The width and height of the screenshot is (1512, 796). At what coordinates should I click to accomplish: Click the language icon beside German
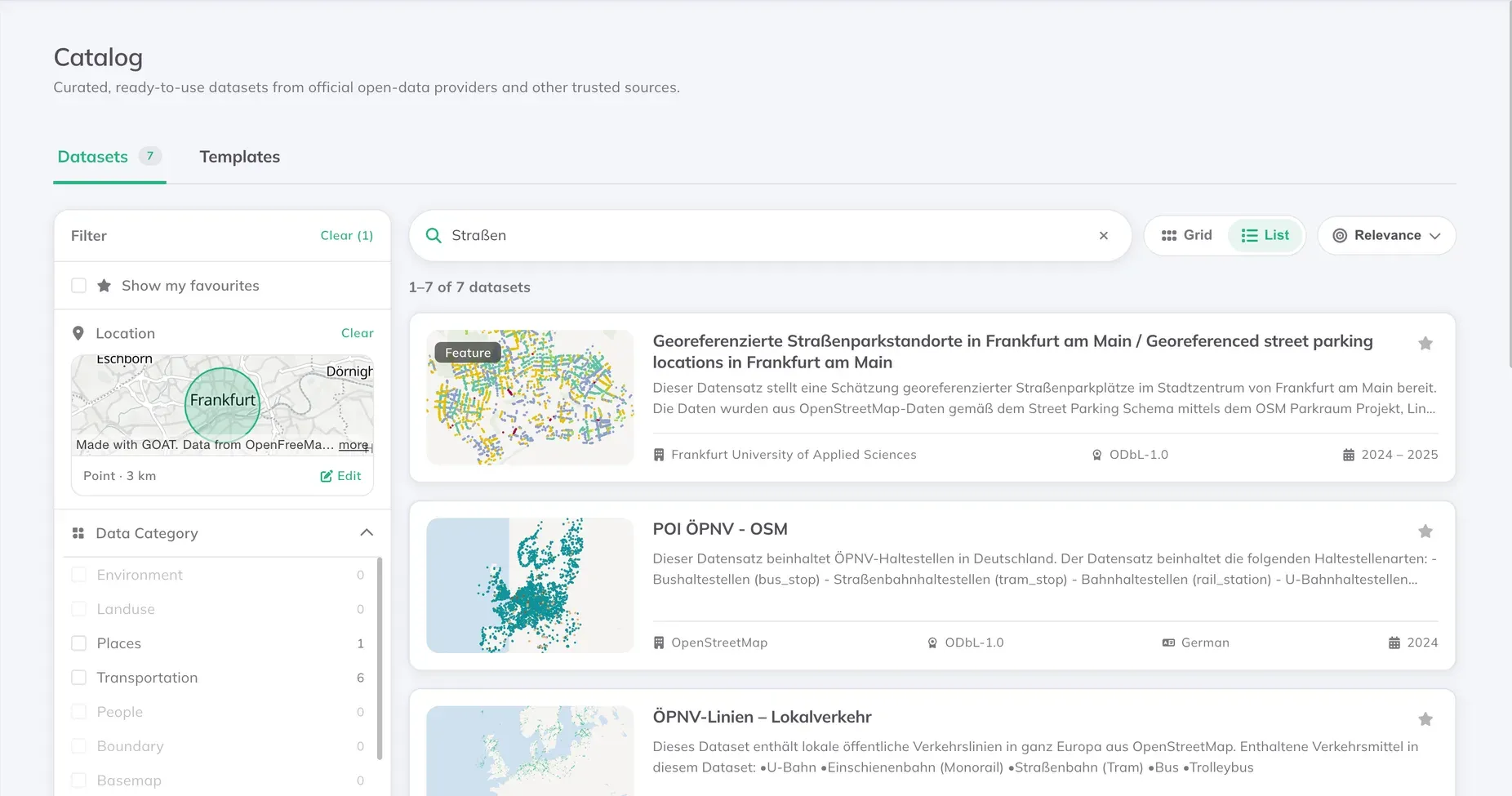pos(1168,643)
